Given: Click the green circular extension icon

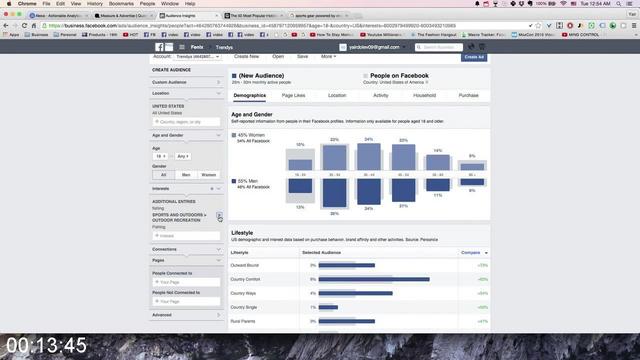Looking at the screenshot, I should click(613, 25).
